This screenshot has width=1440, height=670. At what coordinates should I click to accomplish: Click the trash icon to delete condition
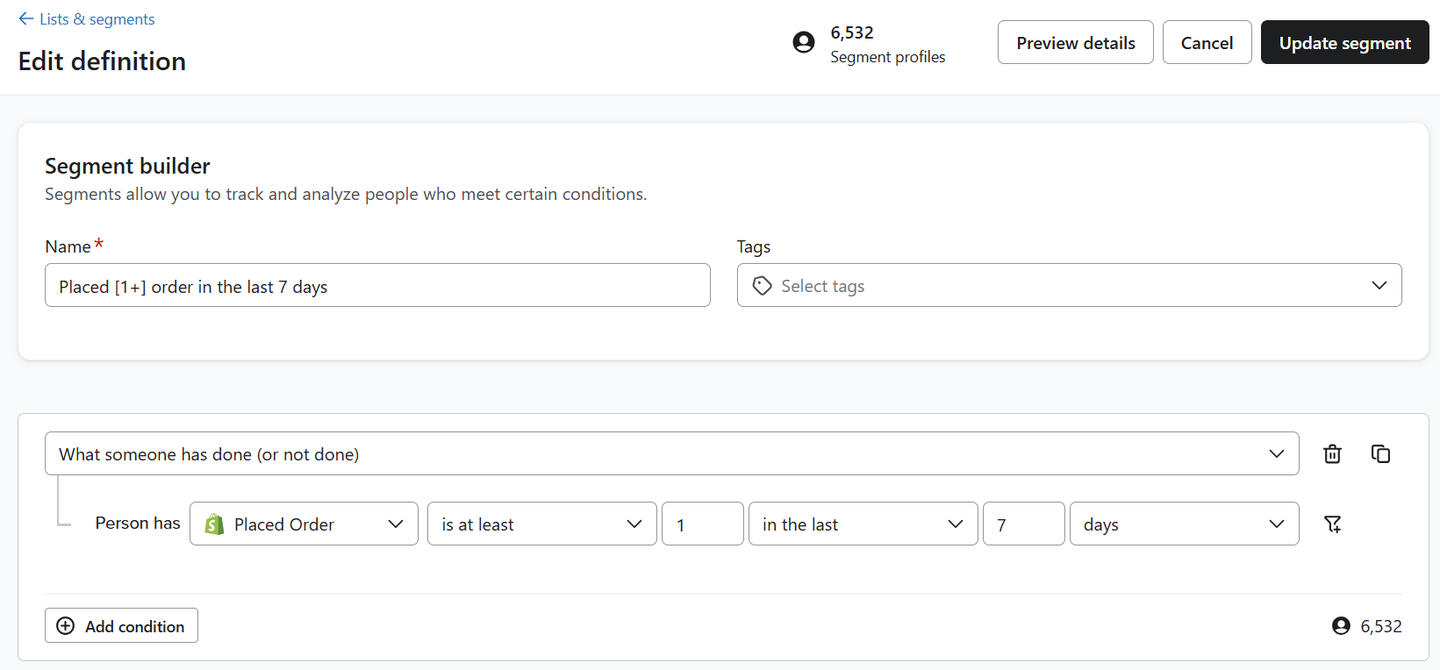point(1332,454)
